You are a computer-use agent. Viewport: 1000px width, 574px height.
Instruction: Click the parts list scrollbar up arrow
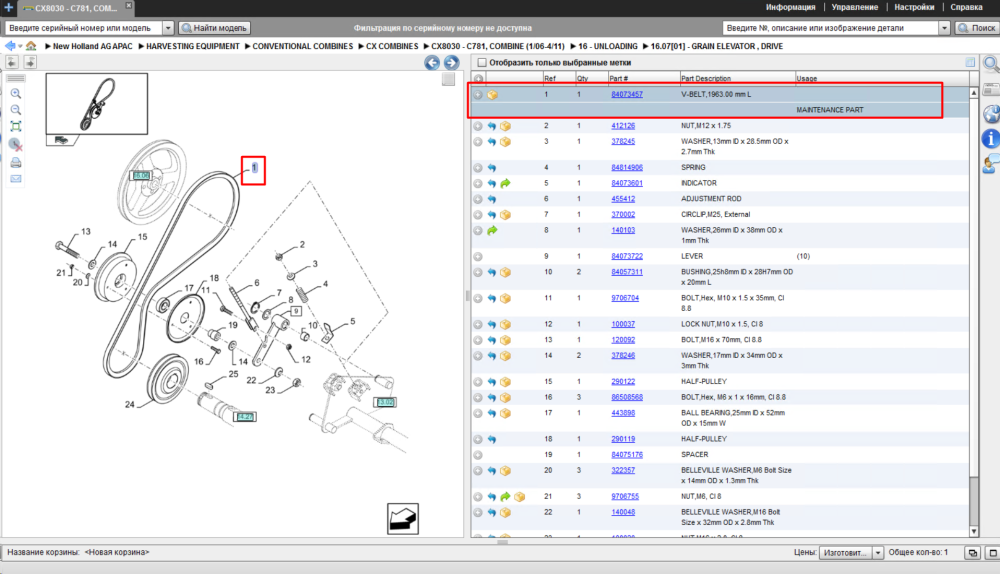tap(974, 93)
